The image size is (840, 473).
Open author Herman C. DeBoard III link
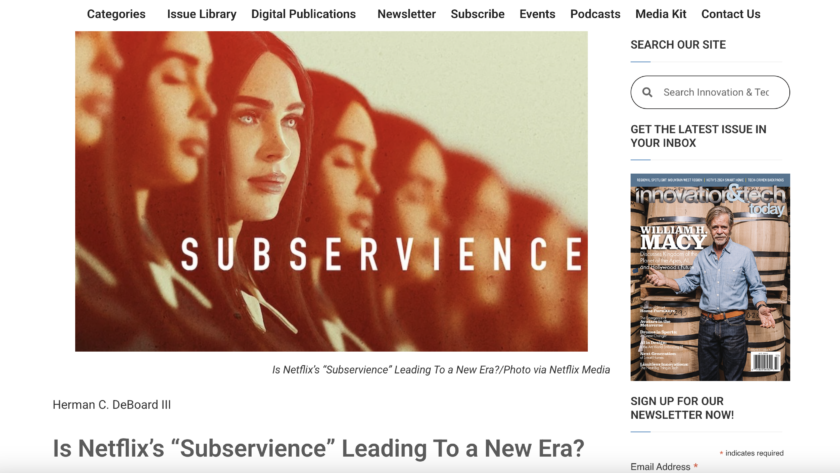point(111,405)
